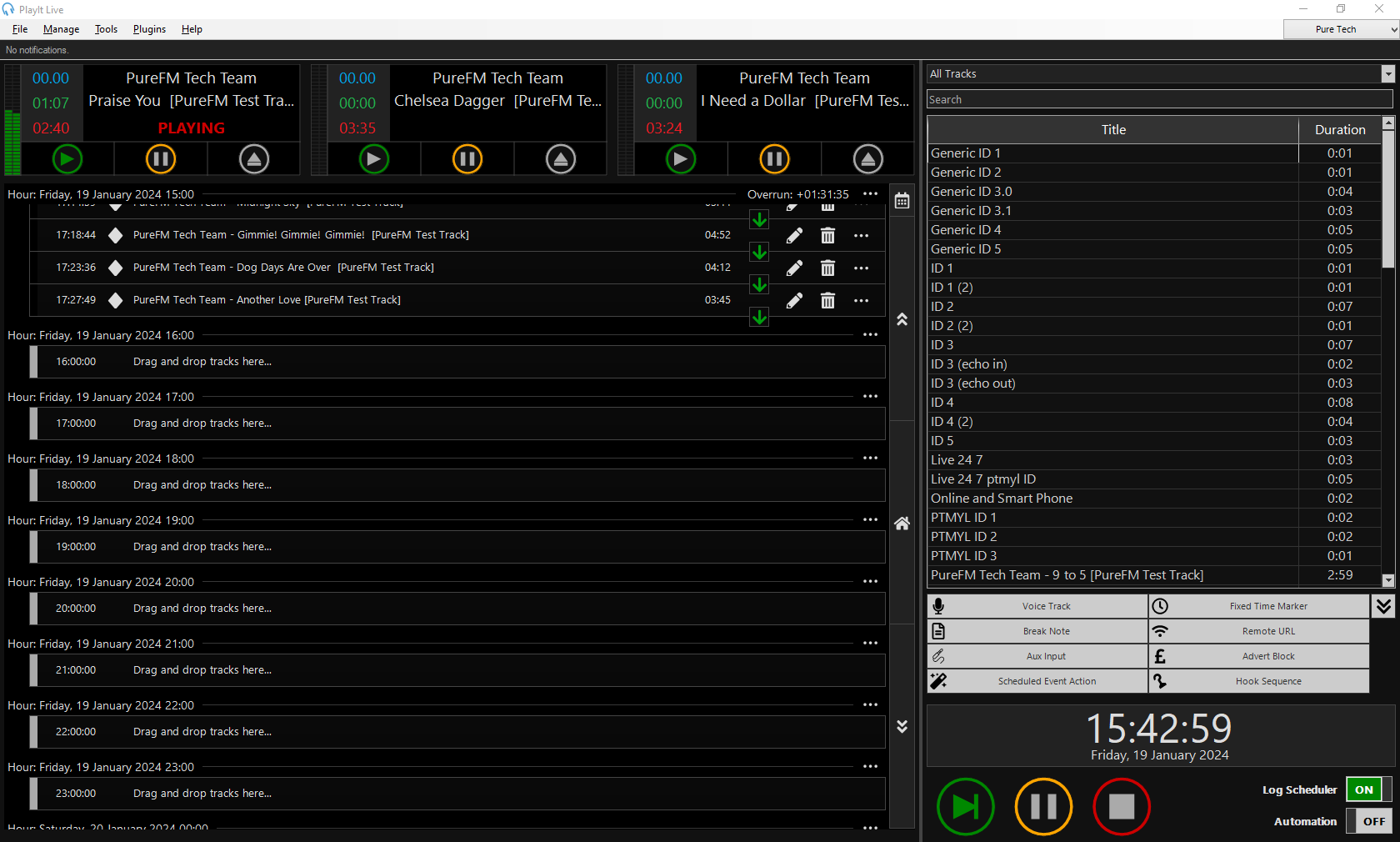Play Chelsea Dagger in deck two
This screenshot has width=1400, height=842.
tap(374, 158)
